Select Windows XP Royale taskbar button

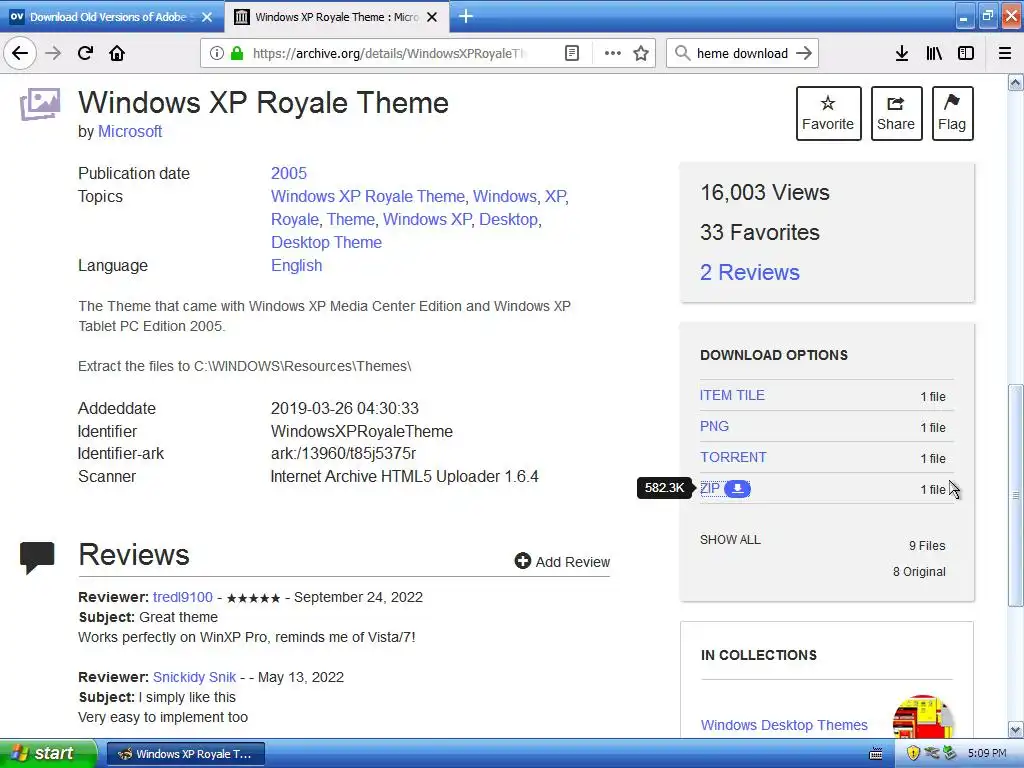[185, 754]
